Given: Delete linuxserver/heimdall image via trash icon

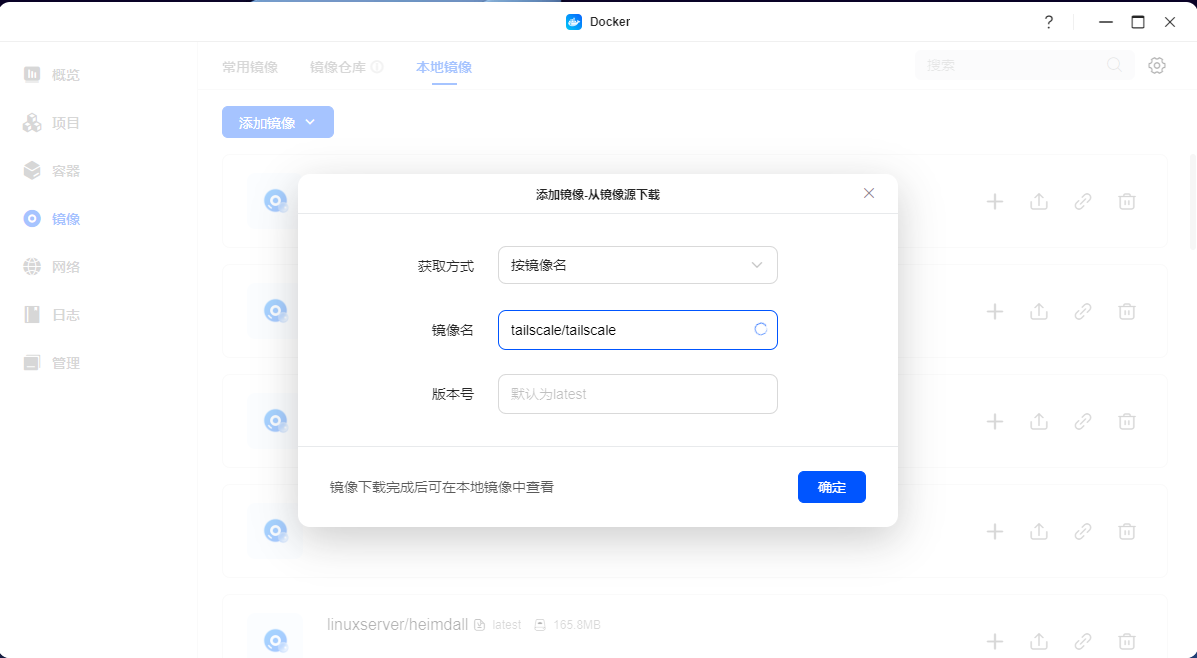Looking at the screenshot, I should click(1127, 641).
